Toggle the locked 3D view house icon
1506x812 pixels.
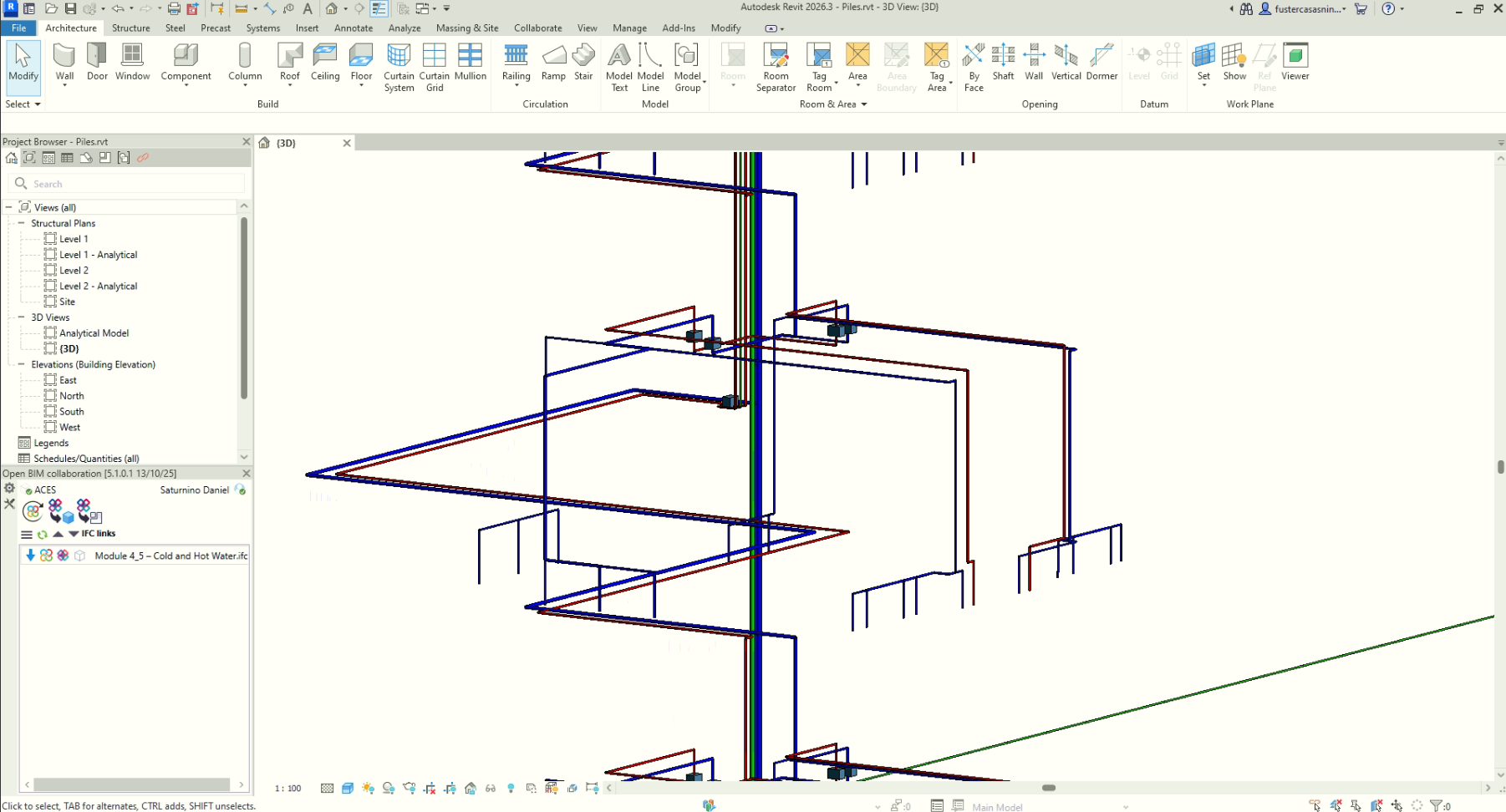[x=471, y=789]
